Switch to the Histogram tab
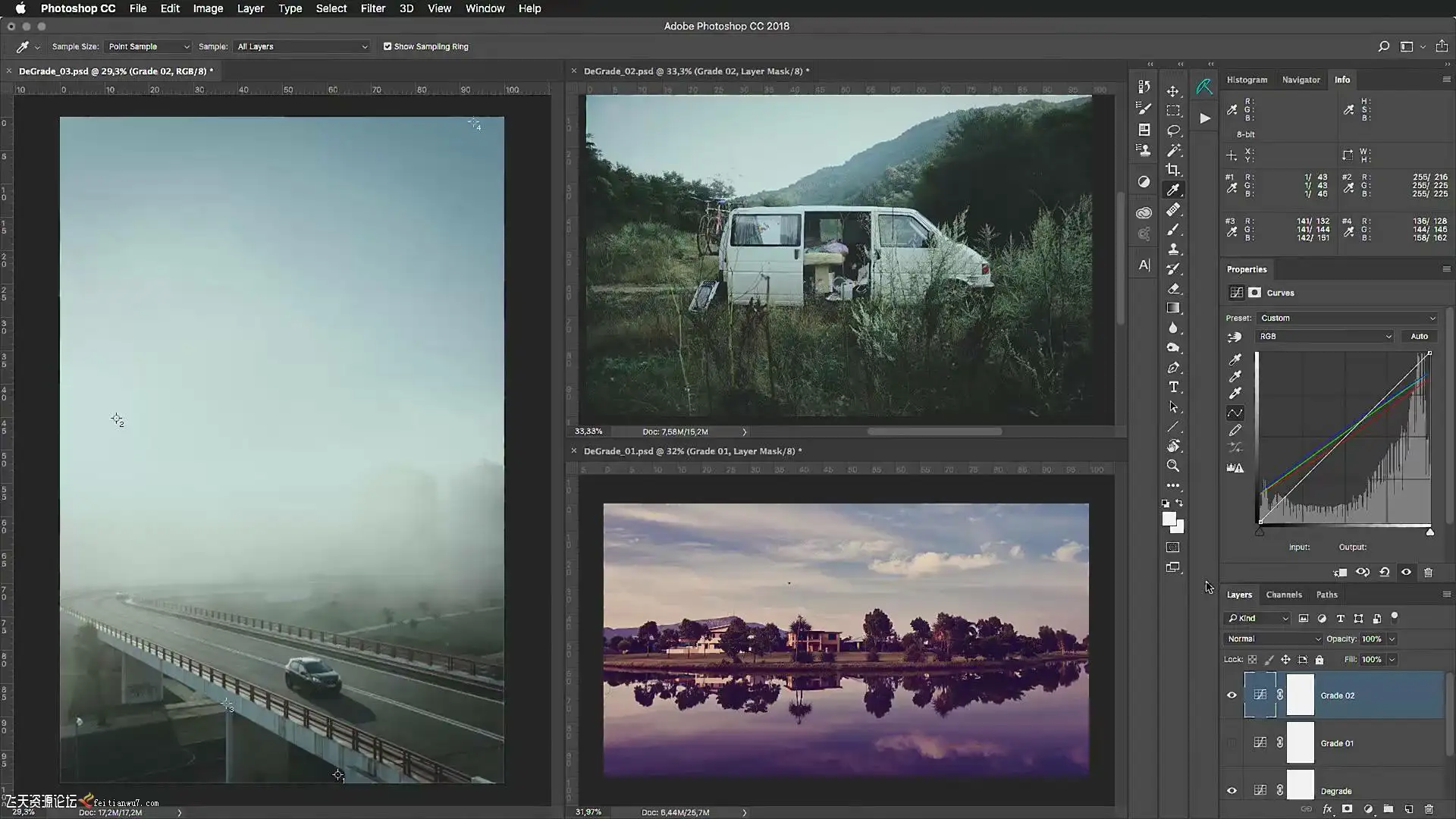Viewport: 1456px width, 819px height. pyautogui.click(x=1247, y=80)
